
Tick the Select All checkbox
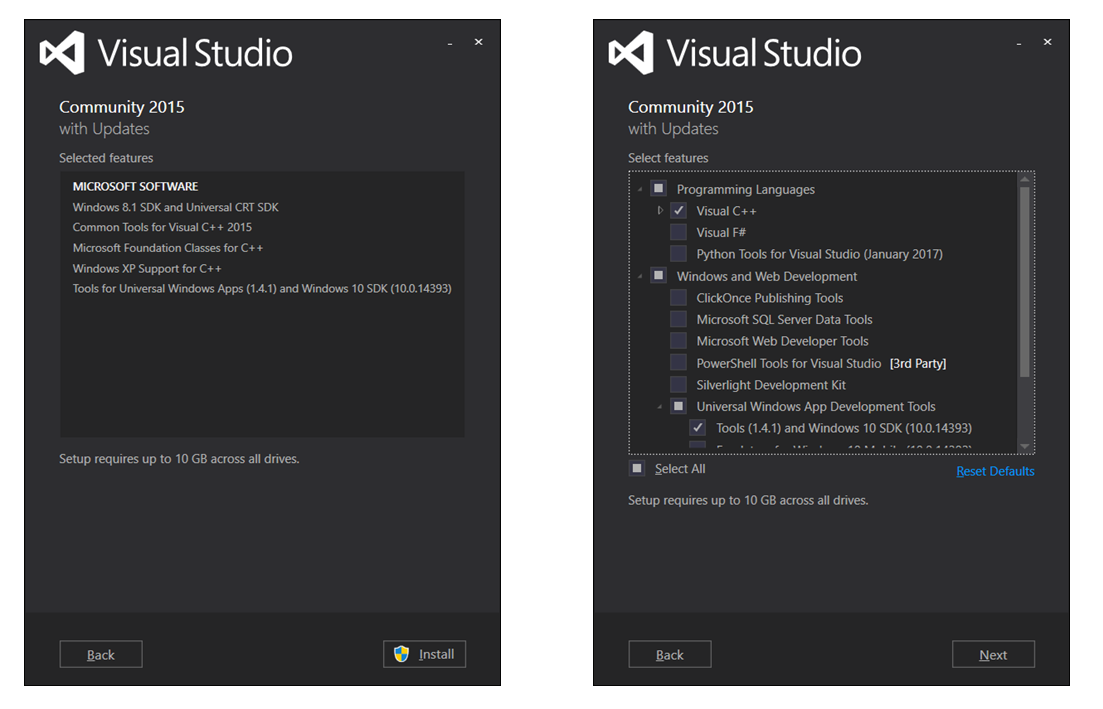pyautogui.click(x=637, y=468)
